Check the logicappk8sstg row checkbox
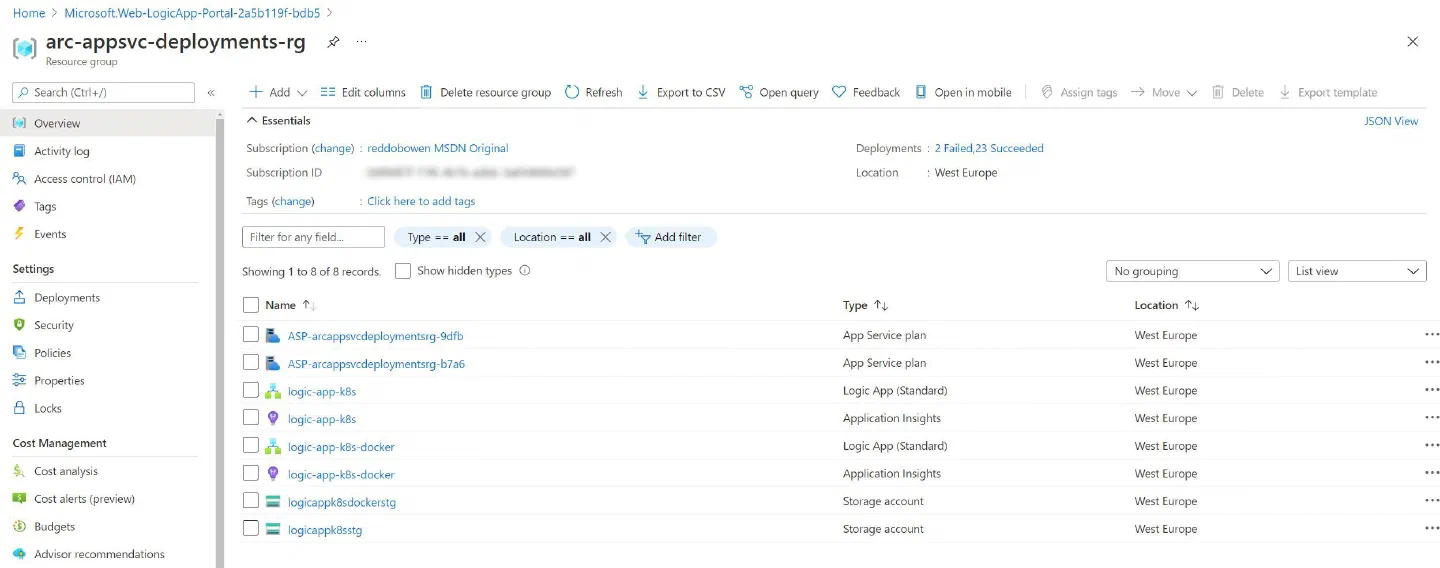The height and width of the screenshot is (568, 1440). click(251, 529)
